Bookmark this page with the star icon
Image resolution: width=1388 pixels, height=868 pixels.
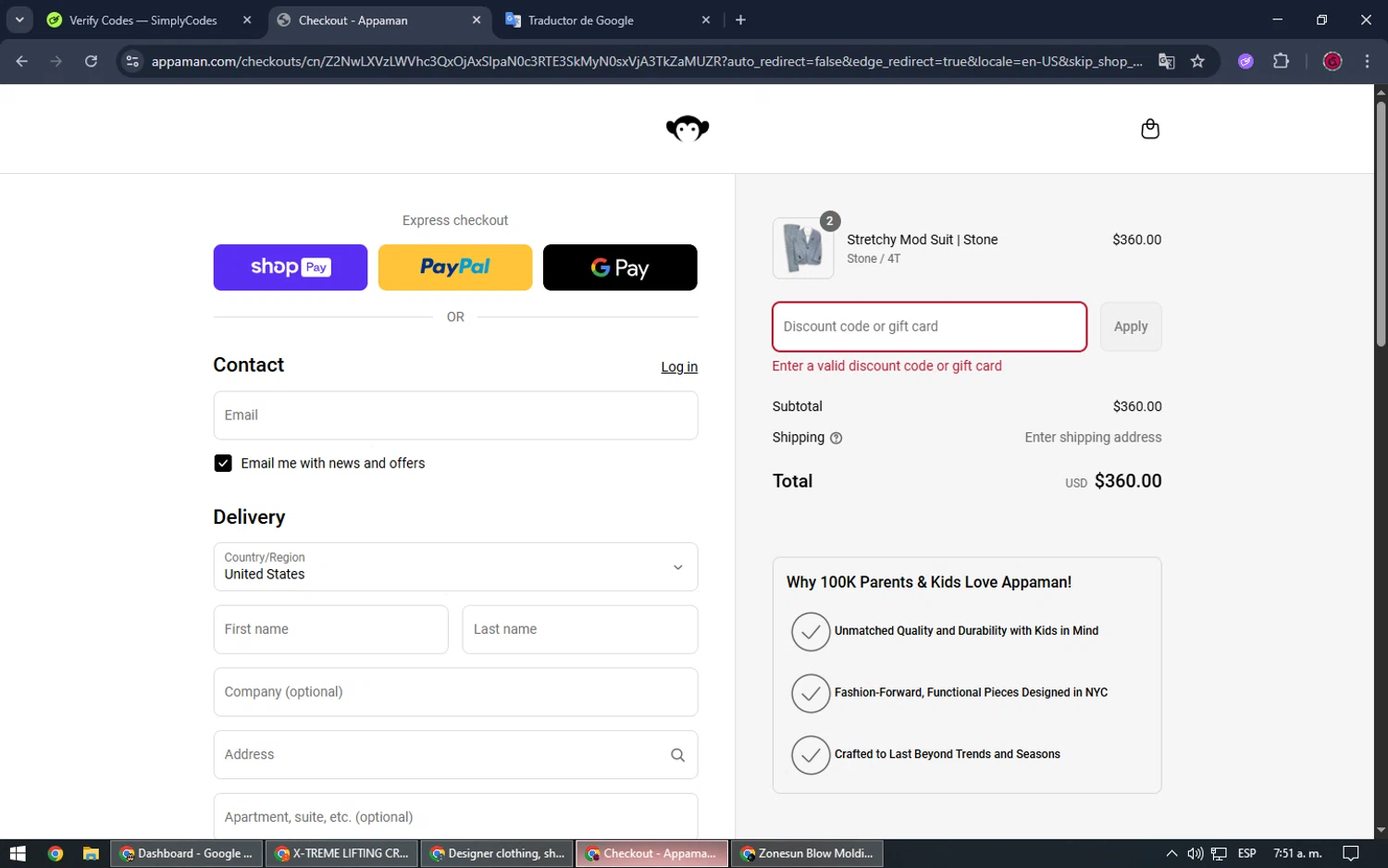pos(1197,61)
